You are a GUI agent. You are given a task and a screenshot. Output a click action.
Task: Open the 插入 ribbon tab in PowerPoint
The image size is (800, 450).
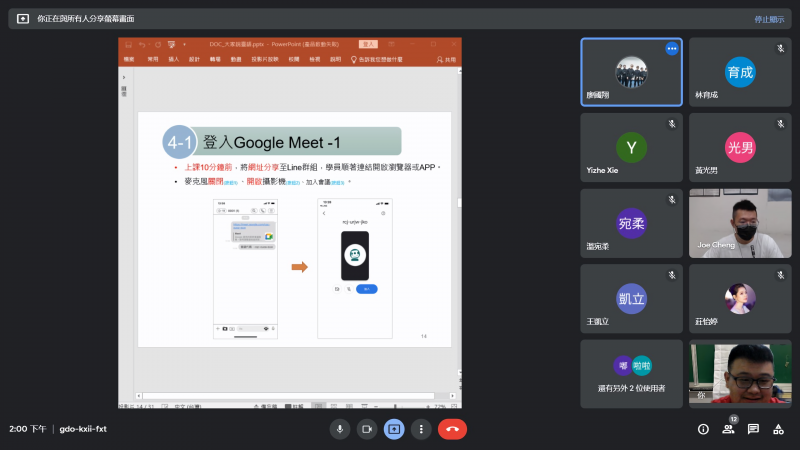173,60
